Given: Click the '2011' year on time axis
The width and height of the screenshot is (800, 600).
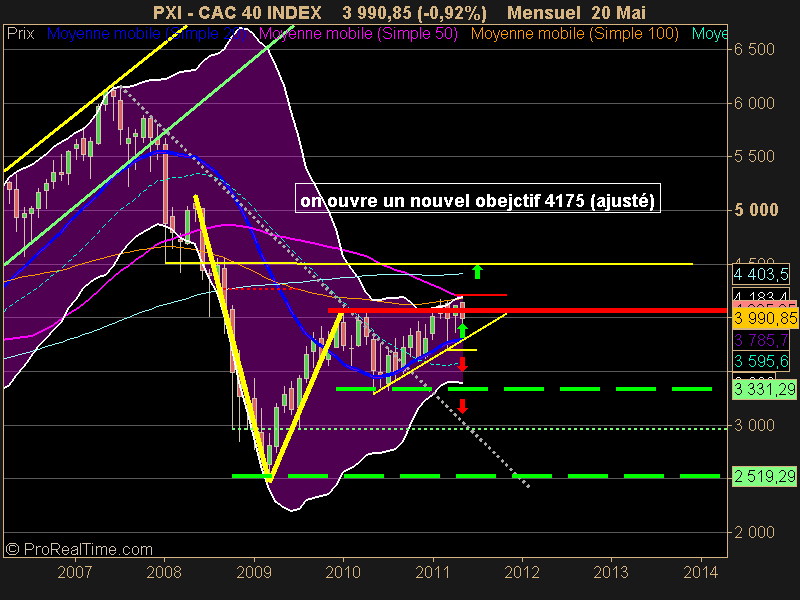Looking at the screenshot, I should (433, 572).
